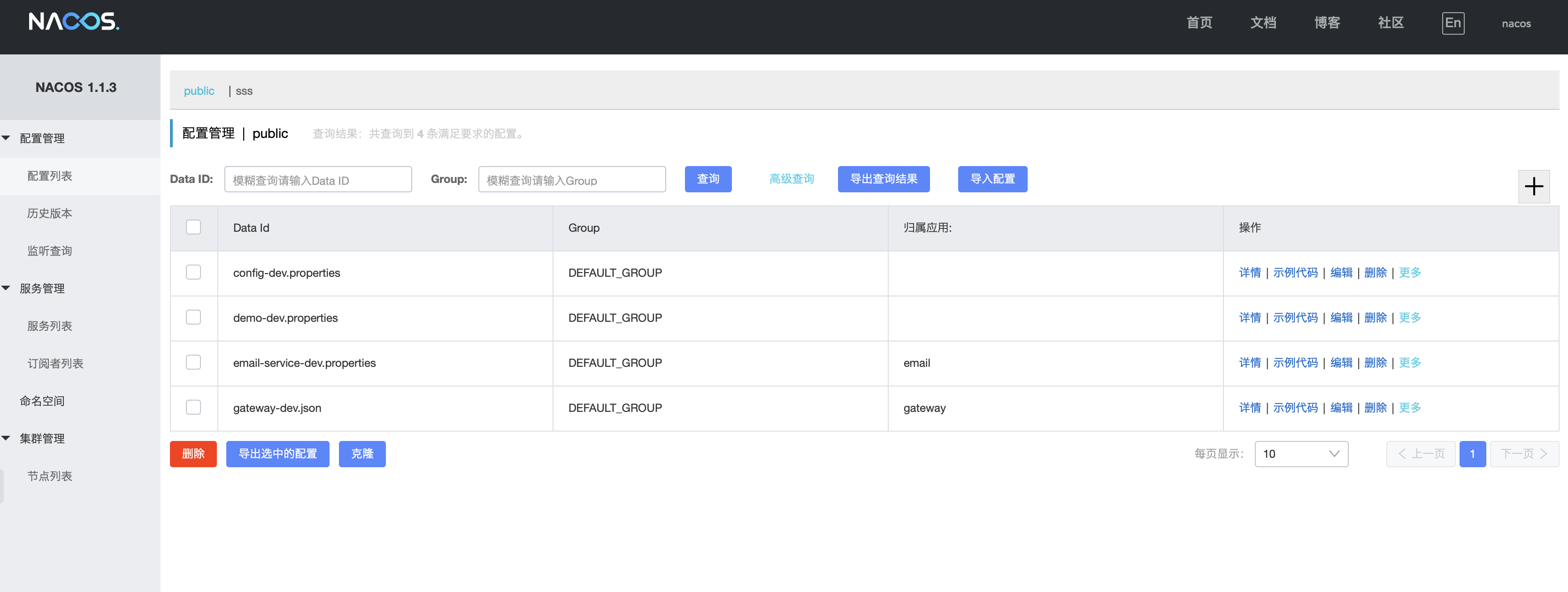Click 导出选中的配置 button

(x=277, y=454)
